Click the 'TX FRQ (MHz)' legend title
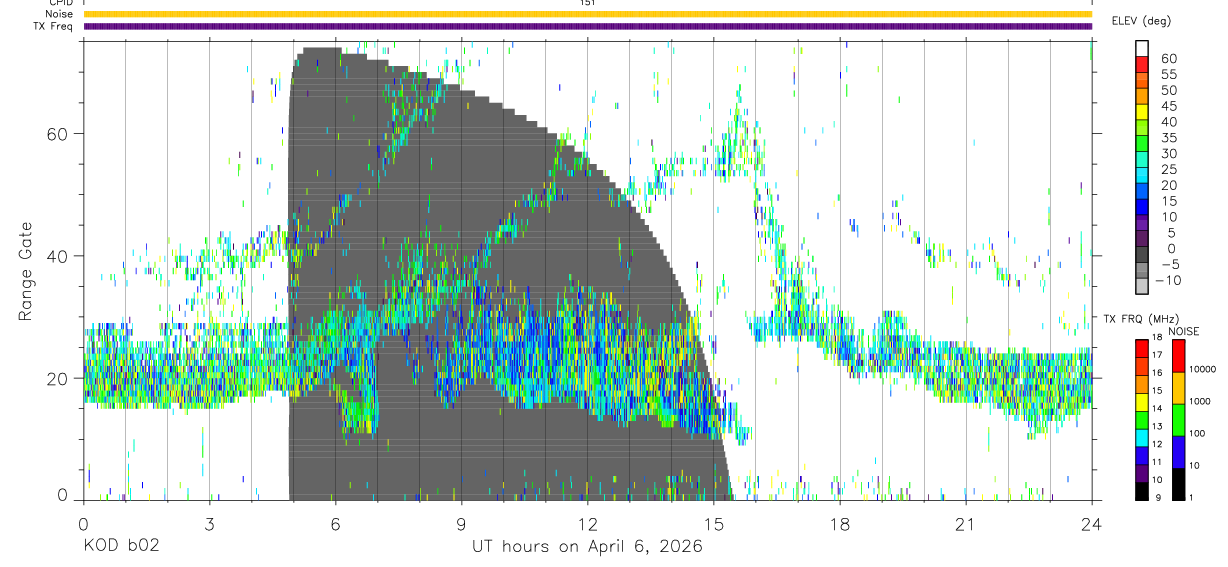The height and width of the screenshot is (567, 1228). [x=1141, y=318]
